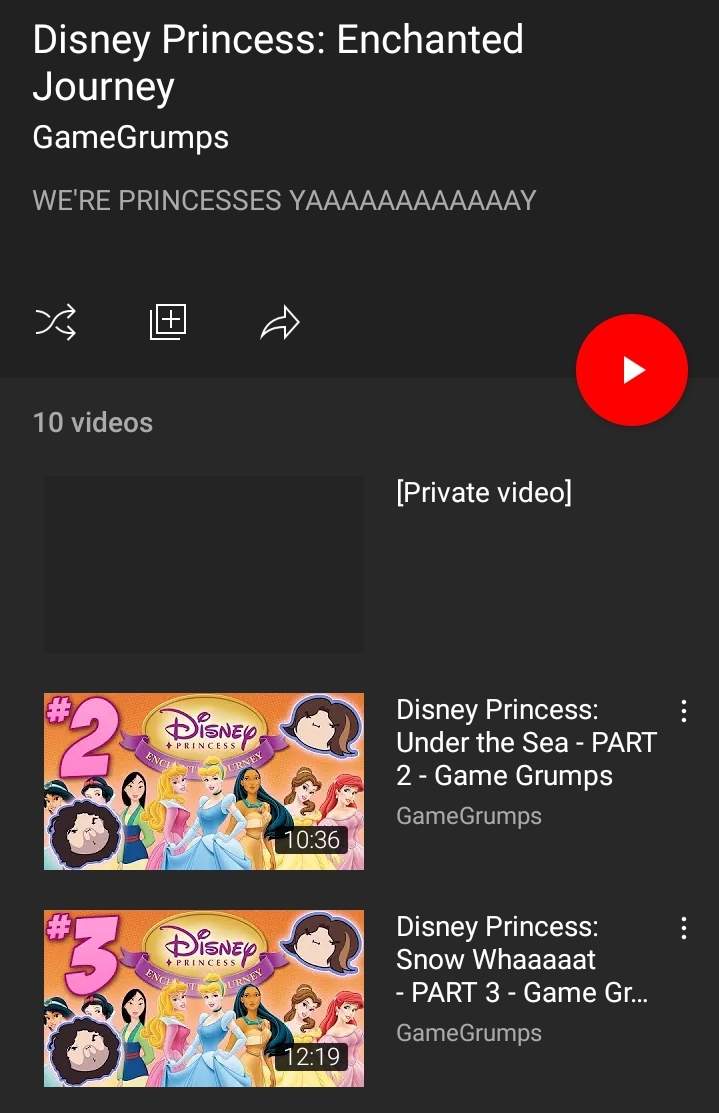This screenshot has height=1113, width=719.
Task: Tap the 10 videos count label
Action: [x=93, y=422]
